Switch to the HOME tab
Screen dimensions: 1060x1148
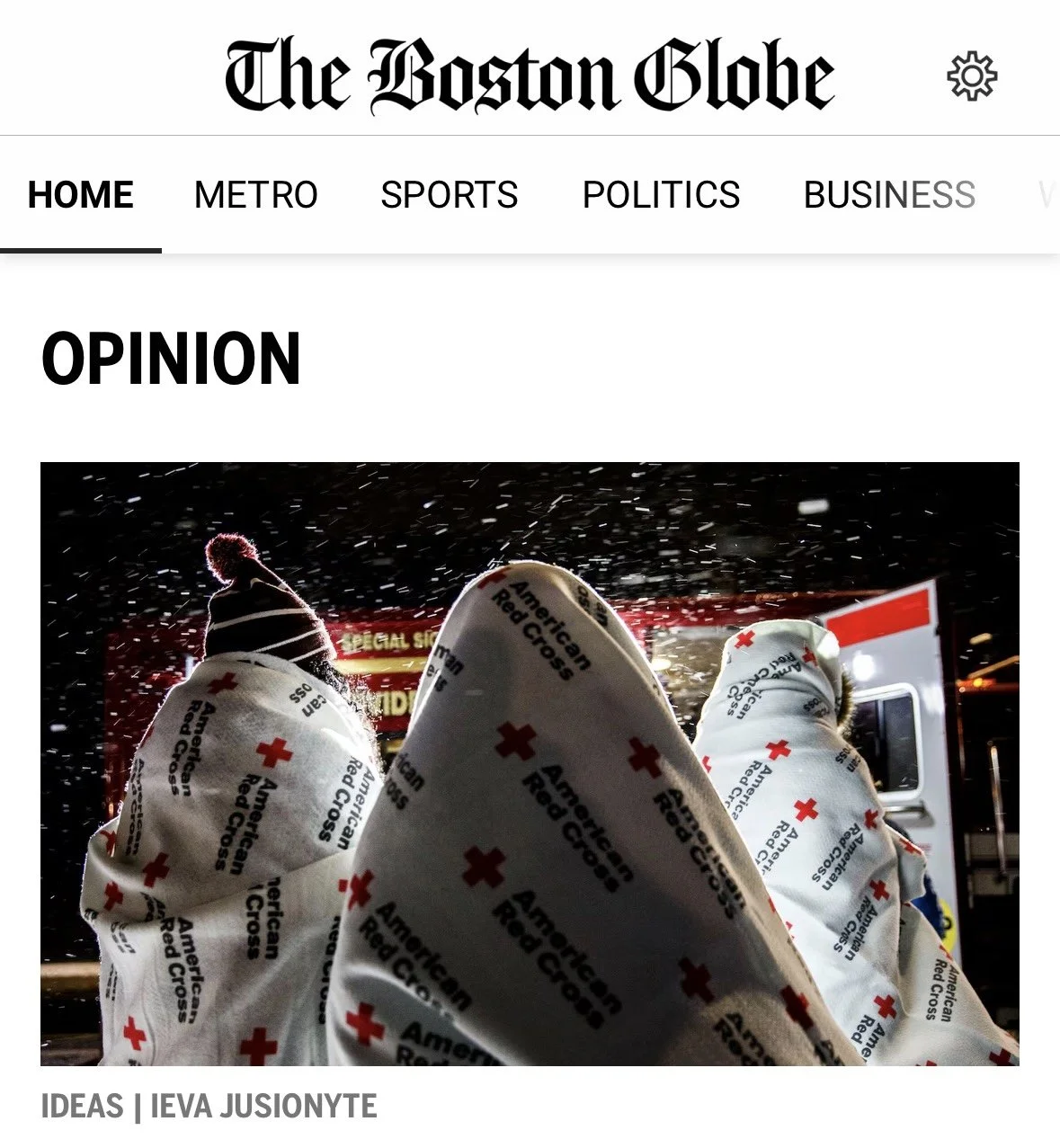pos(81,194)
